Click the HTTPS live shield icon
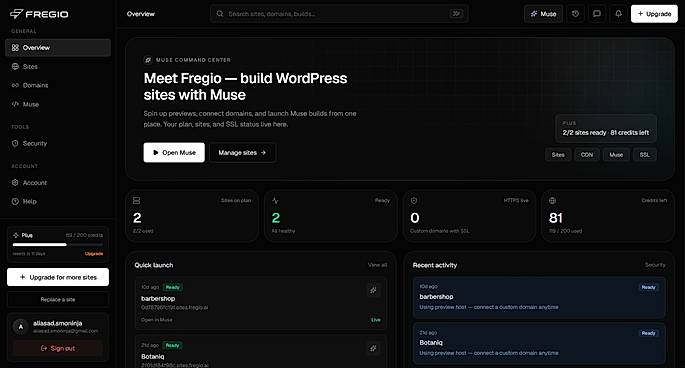 coord(414,201)
